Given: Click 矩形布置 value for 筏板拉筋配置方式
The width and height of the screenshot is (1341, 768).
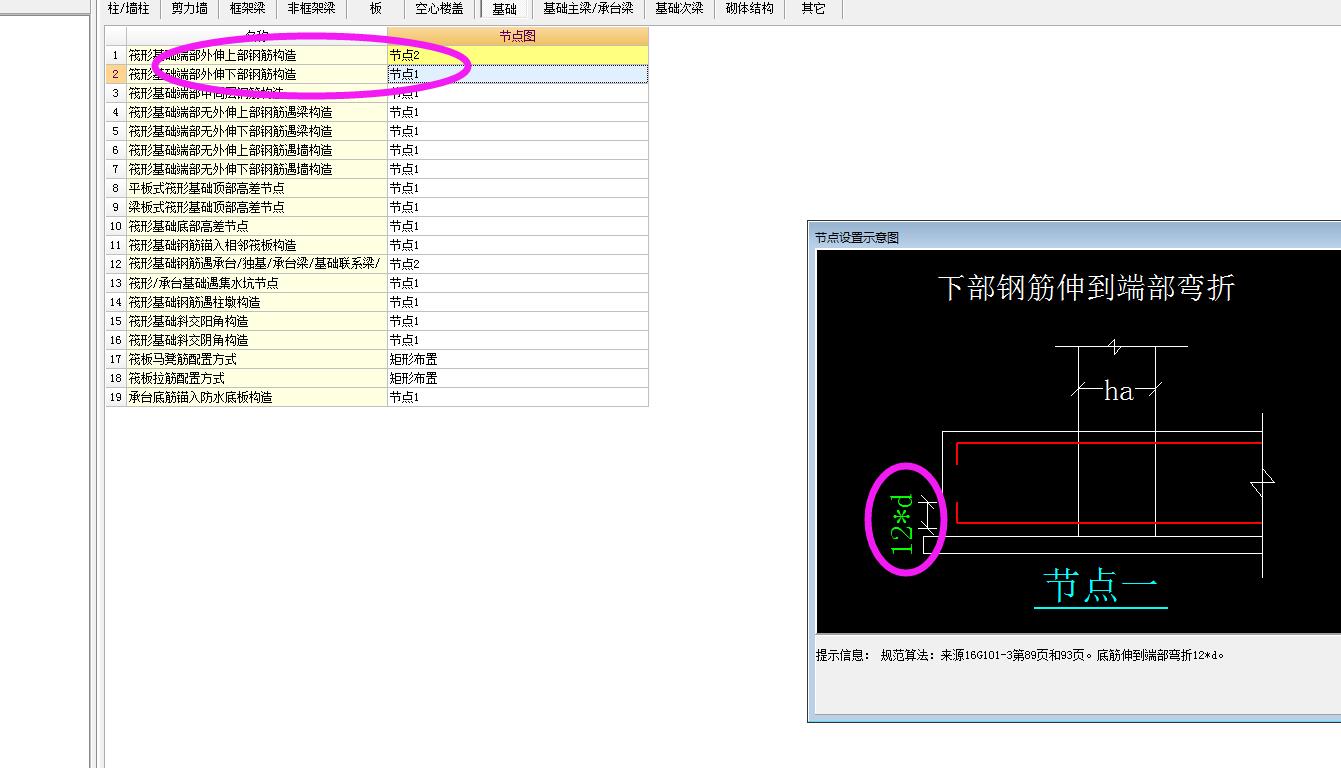Looking at the screenshot, I should [517, 378].
